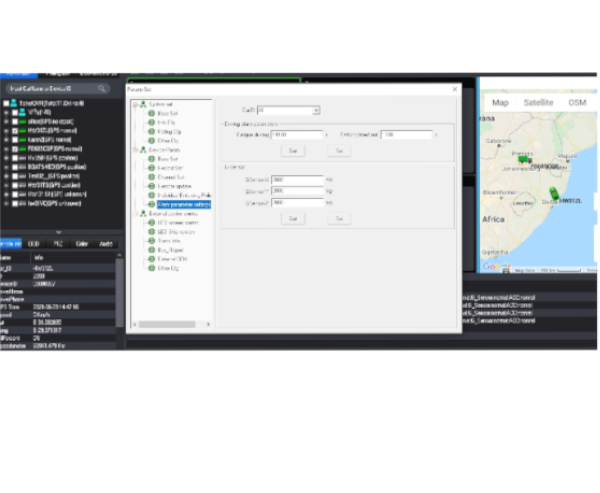Collapse the System set tree node

135,105
